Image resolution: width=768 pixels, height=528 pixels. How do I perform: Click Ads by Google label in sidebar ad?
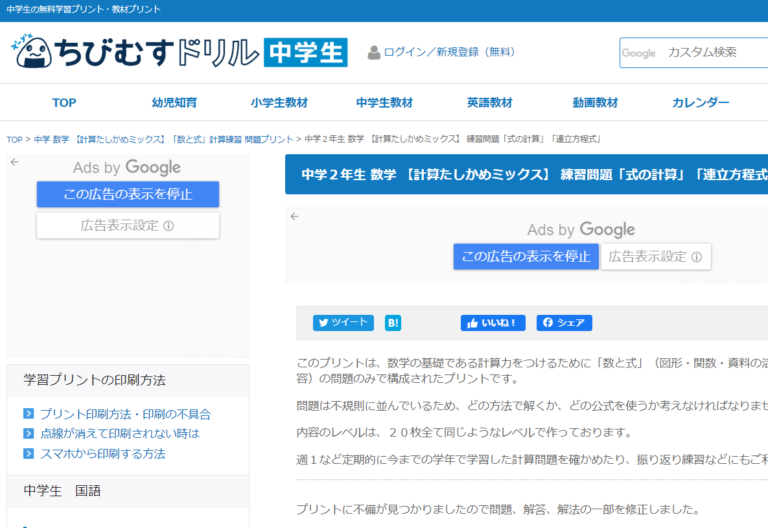tap(127, 168)
